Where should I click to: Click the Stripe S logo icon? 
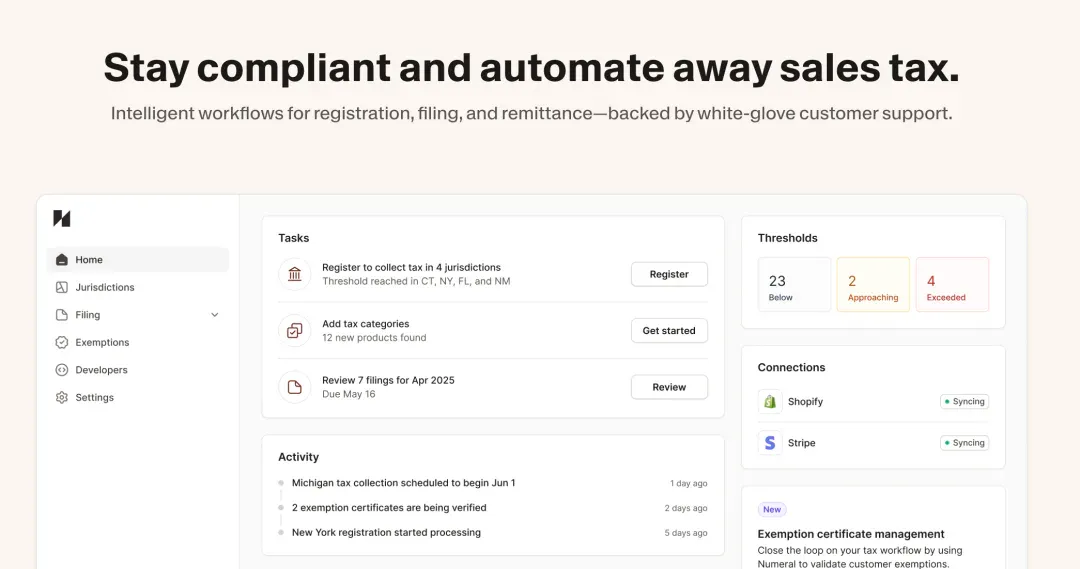pos(770,443)
